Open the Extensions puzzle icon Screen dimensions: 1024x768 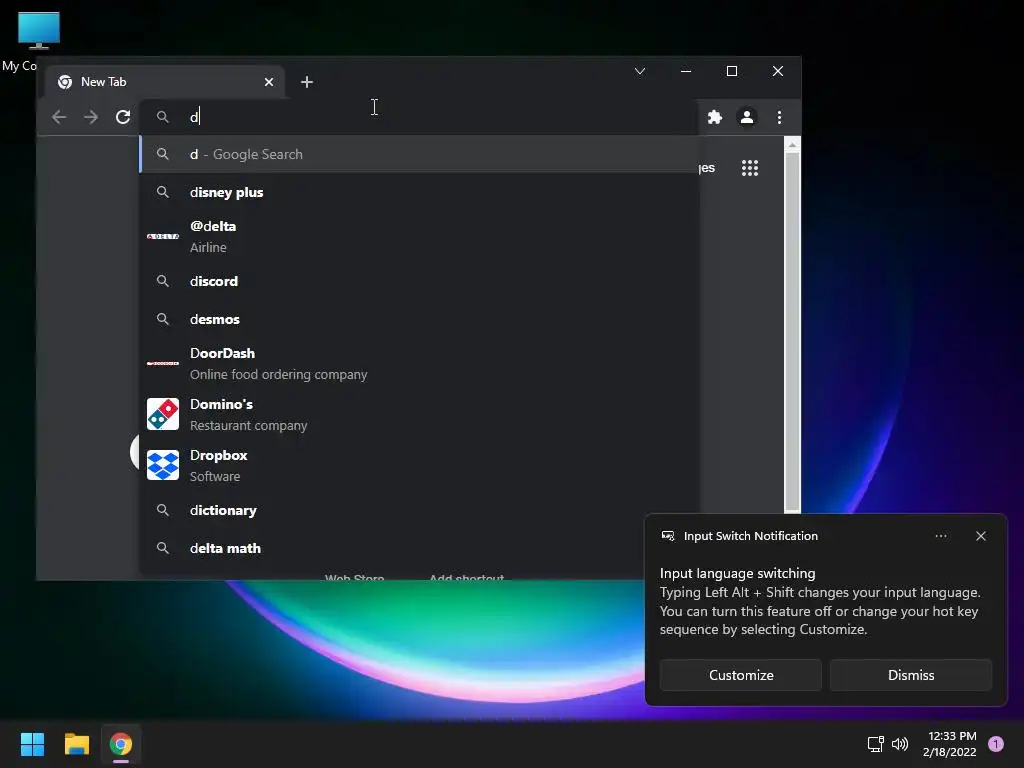pyautogui.click(x=715, y=117)
